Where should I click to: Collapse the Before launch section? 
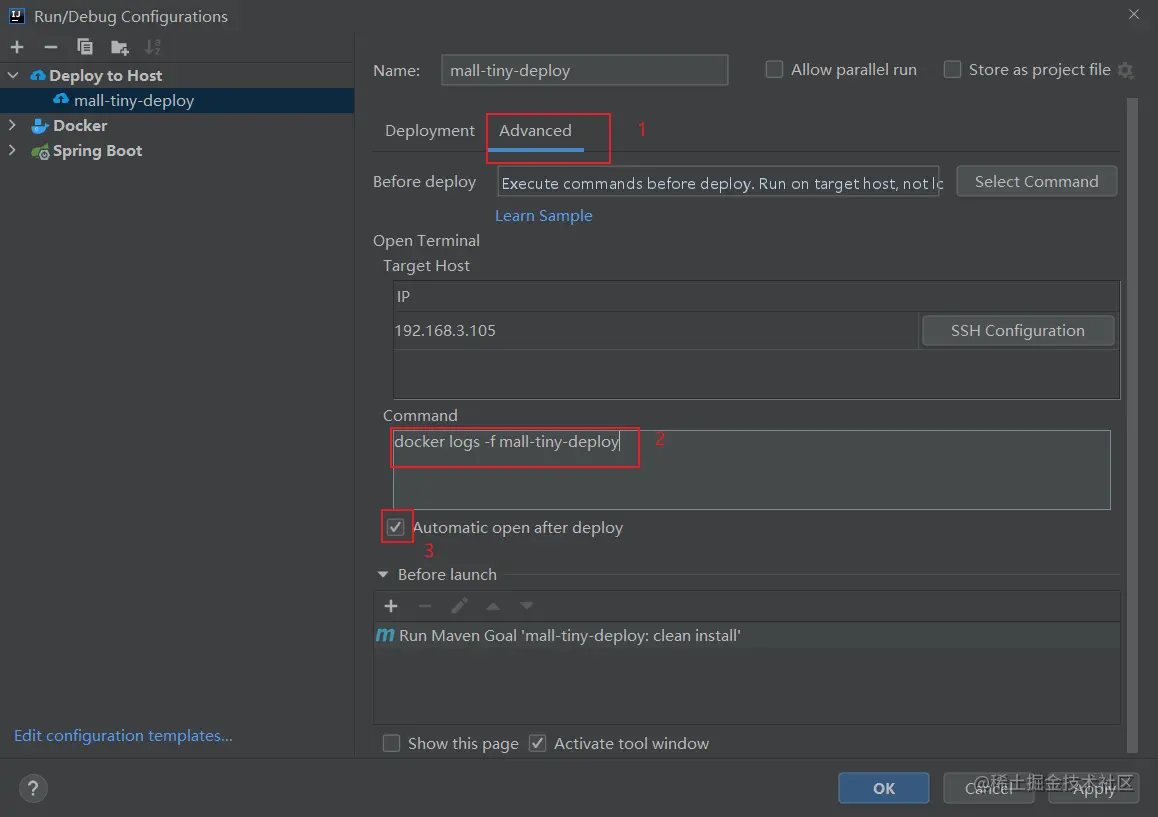(x=383, y=574)
